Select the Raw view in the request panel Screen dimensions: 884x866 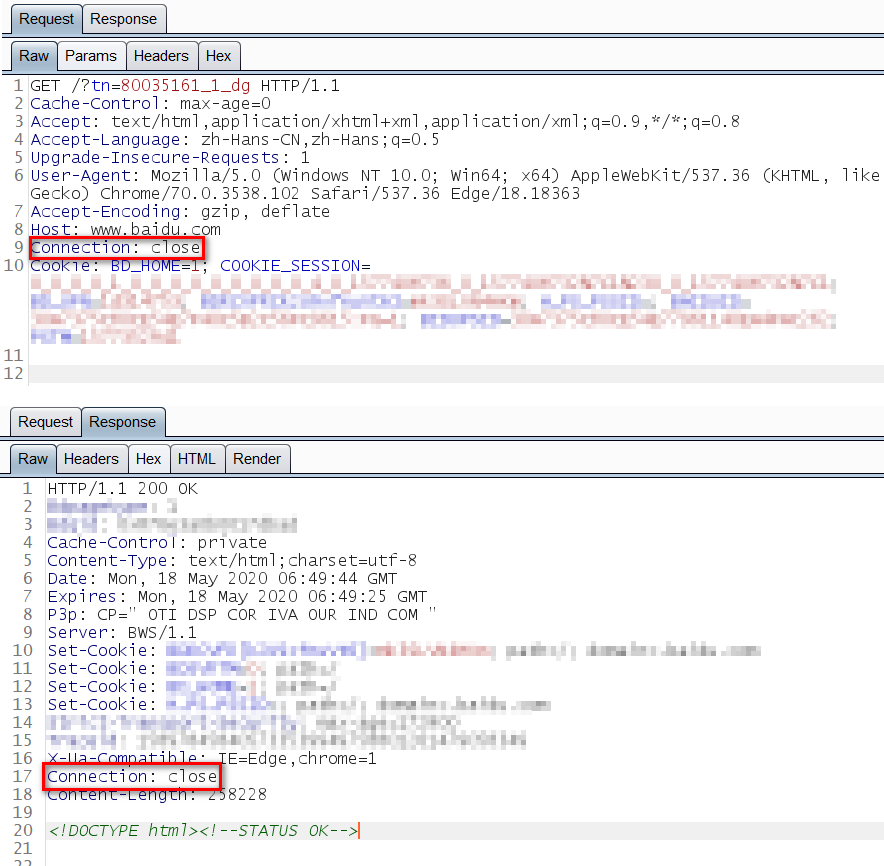click(x=34, y=56)
